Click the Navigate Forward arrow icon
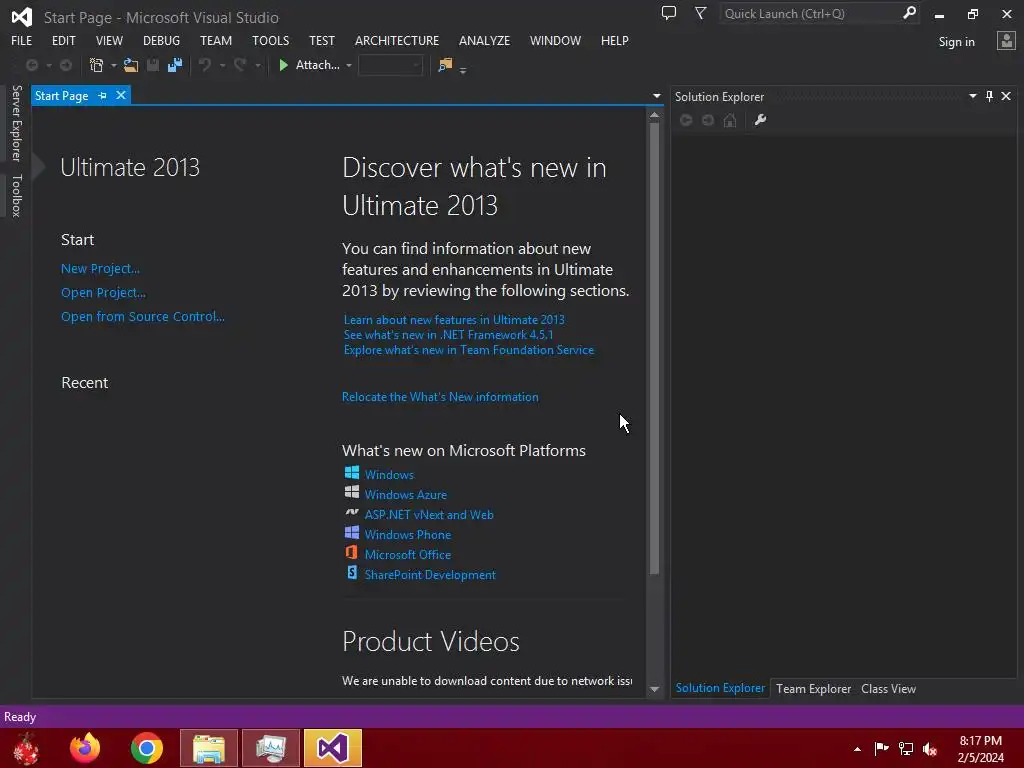Screen dimensions: 1024x768 pyautogui.click(x=66, y=65)
